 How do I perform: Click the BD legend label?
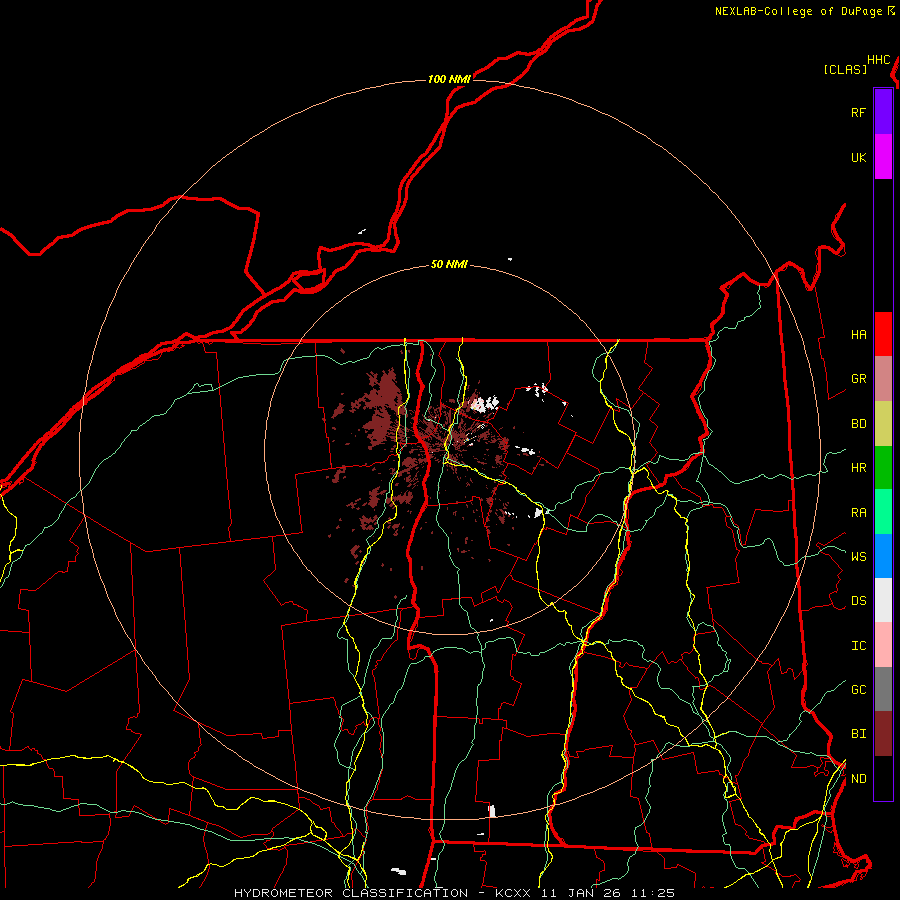click(858, 424)
